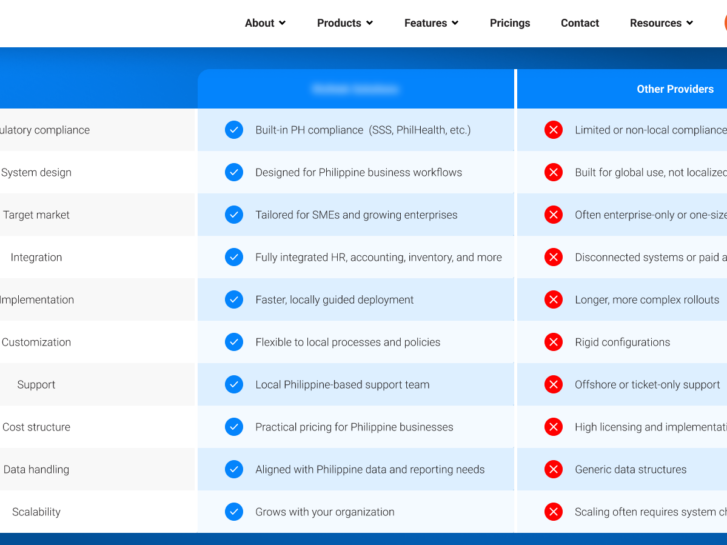Viewport: 727px width, 545px height.
Task: Open the Products dropdown menu
Action: tap(344, 23)
